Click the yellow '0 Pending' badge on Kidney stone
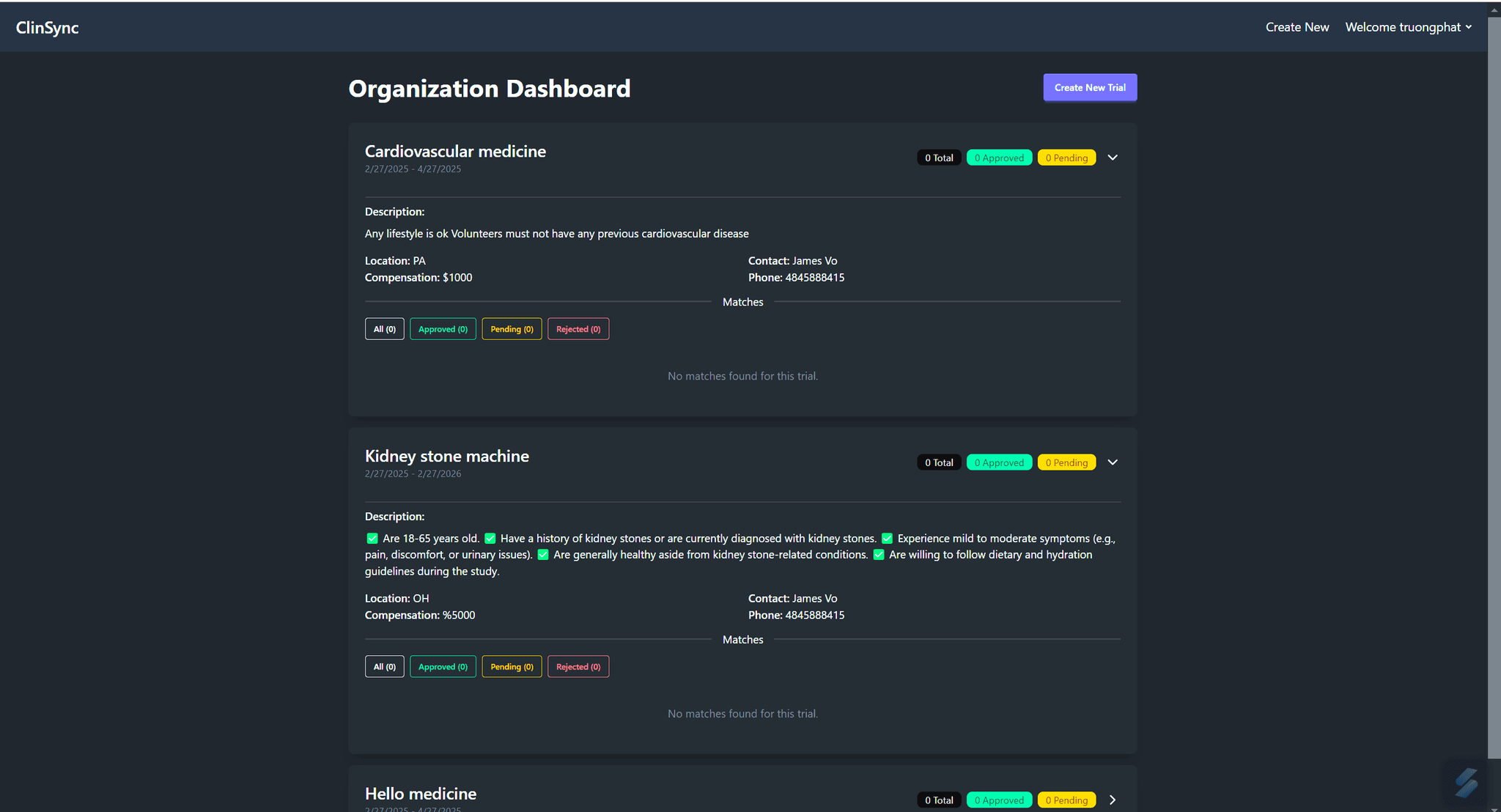1501x812 pixels. click(x=1066, y=462)
